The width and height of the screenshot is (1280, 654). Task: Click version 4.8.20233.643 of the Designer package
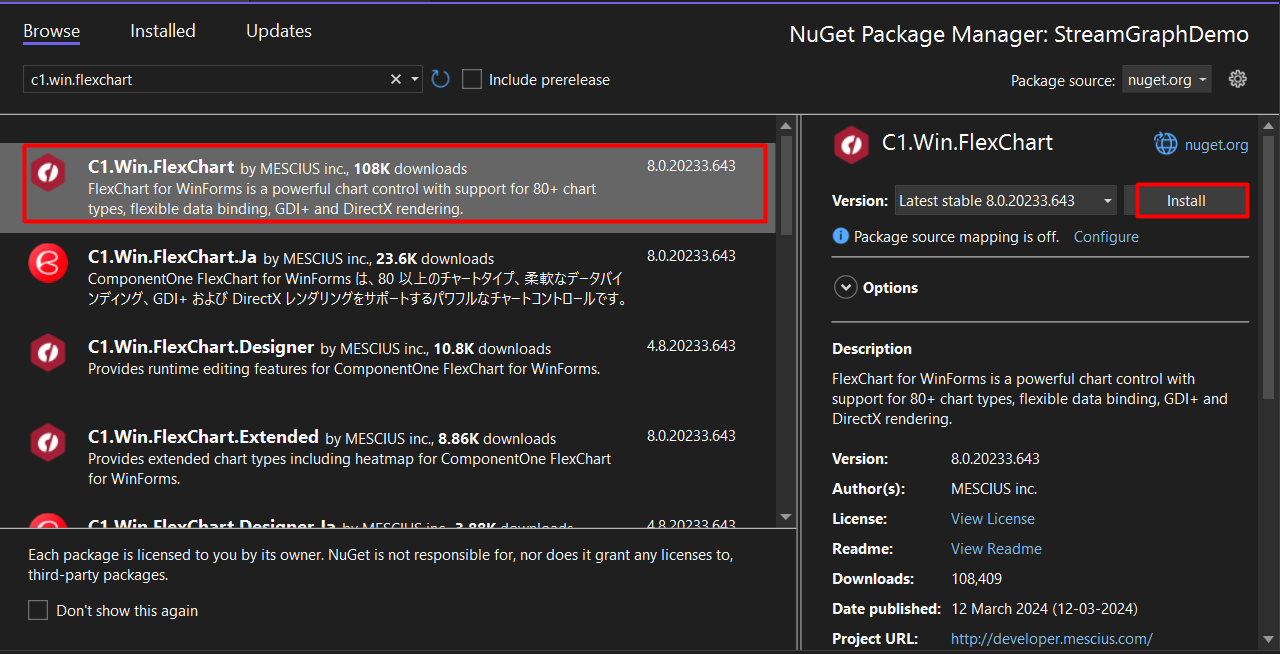(x=691, y=346)
